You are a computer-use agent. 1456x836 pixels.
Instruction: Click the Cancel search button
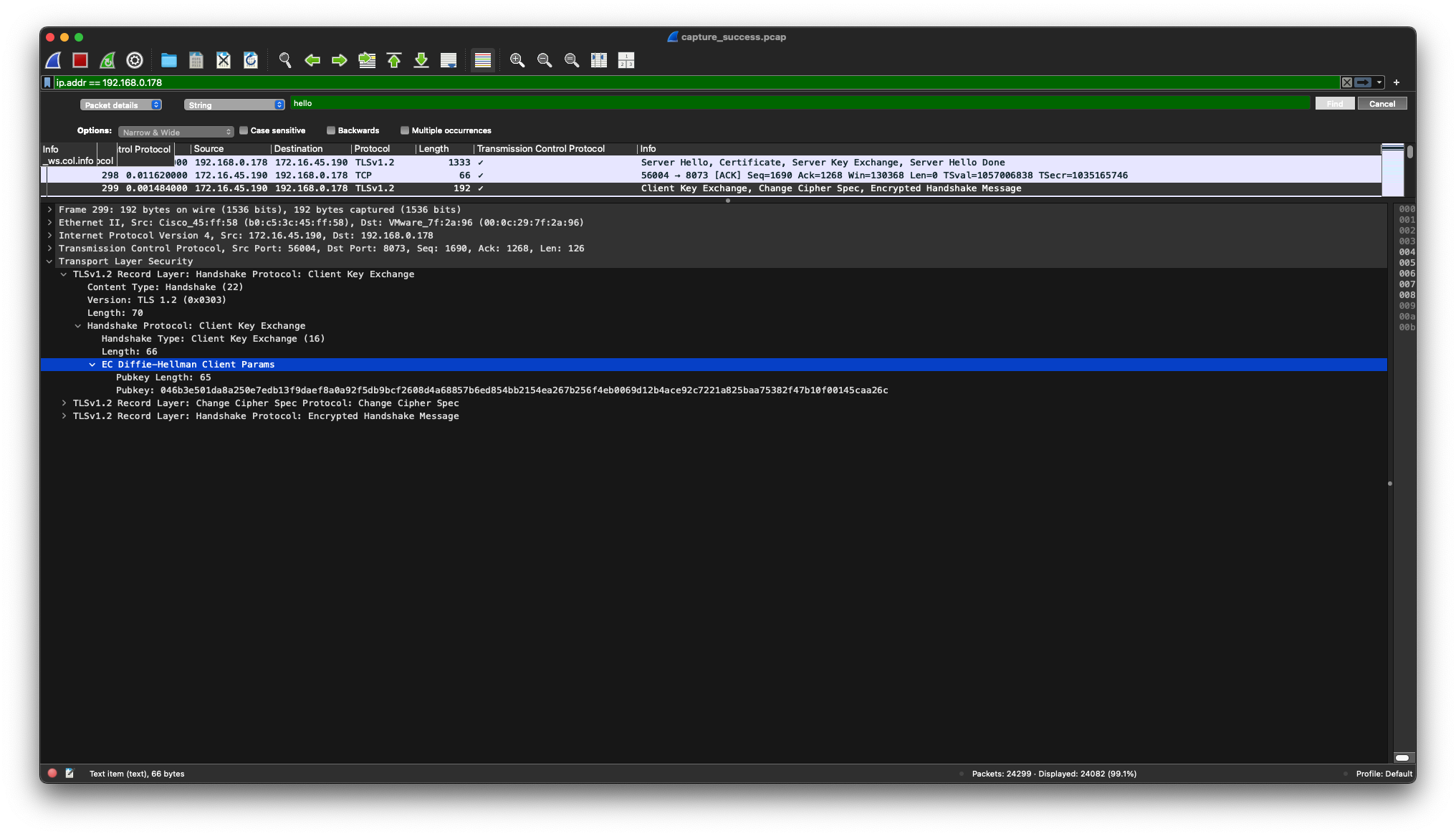(1381, 104)
